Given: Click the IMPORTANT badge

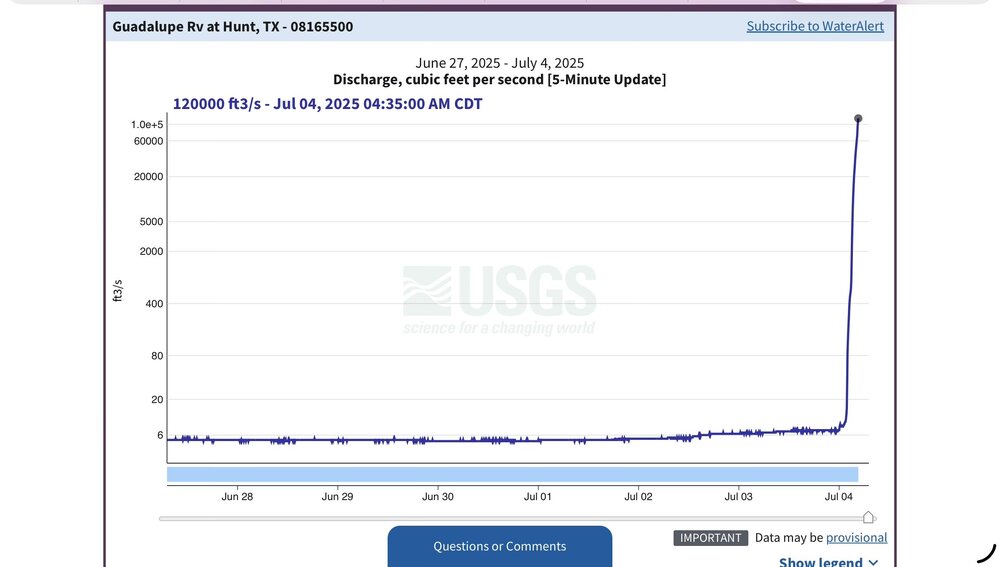Looking at the screenshot, I should (x=710, y=538).
